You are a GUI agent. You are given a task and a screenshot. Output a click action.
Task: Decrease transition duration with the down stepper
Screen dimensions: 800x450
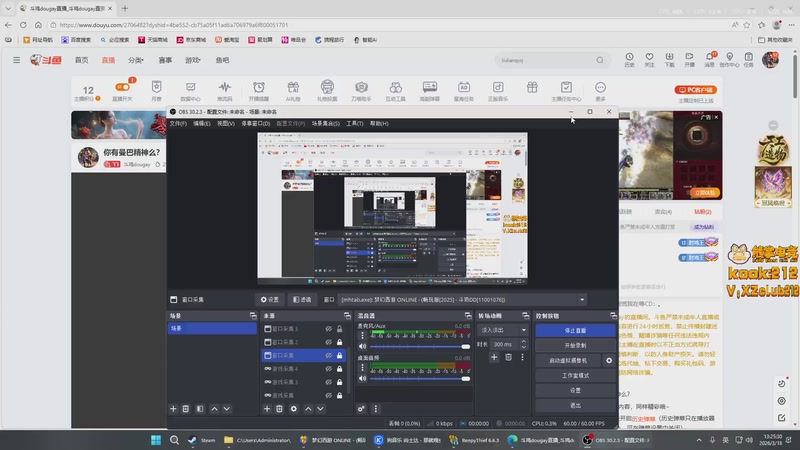tap(523, 347)
